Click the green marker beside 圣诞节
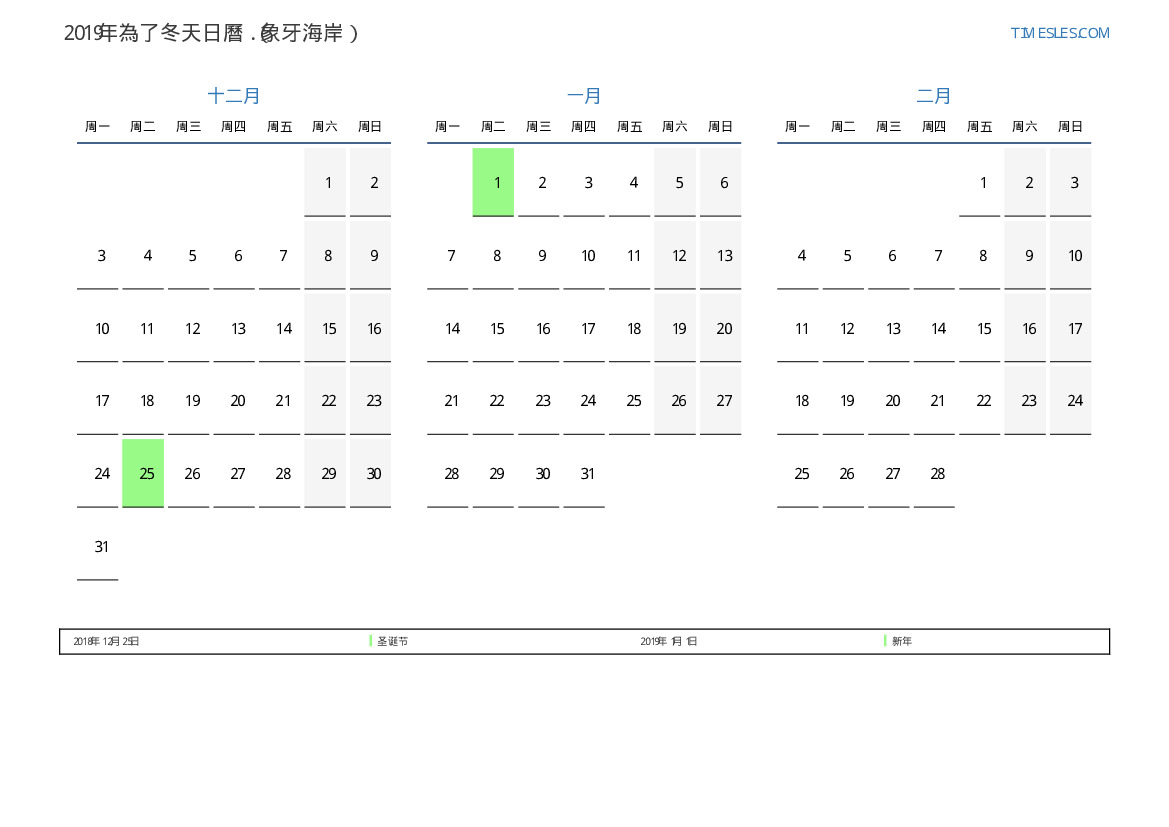The image size is (1169, 827). (x=371, y=641)
